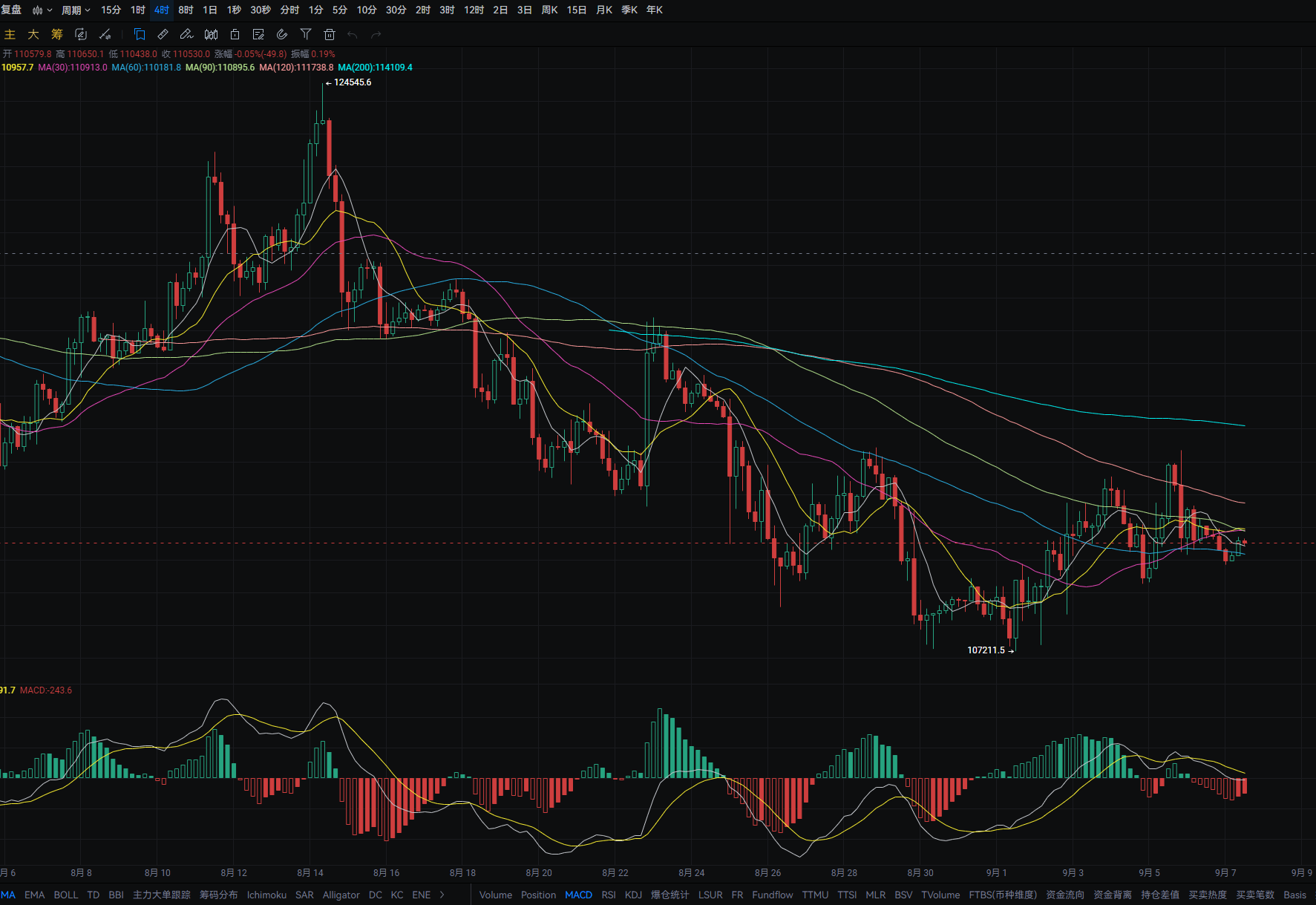Click the 复盘 replay button
The height and width of the screenshot is (905, 1316).
coord(11,10)
